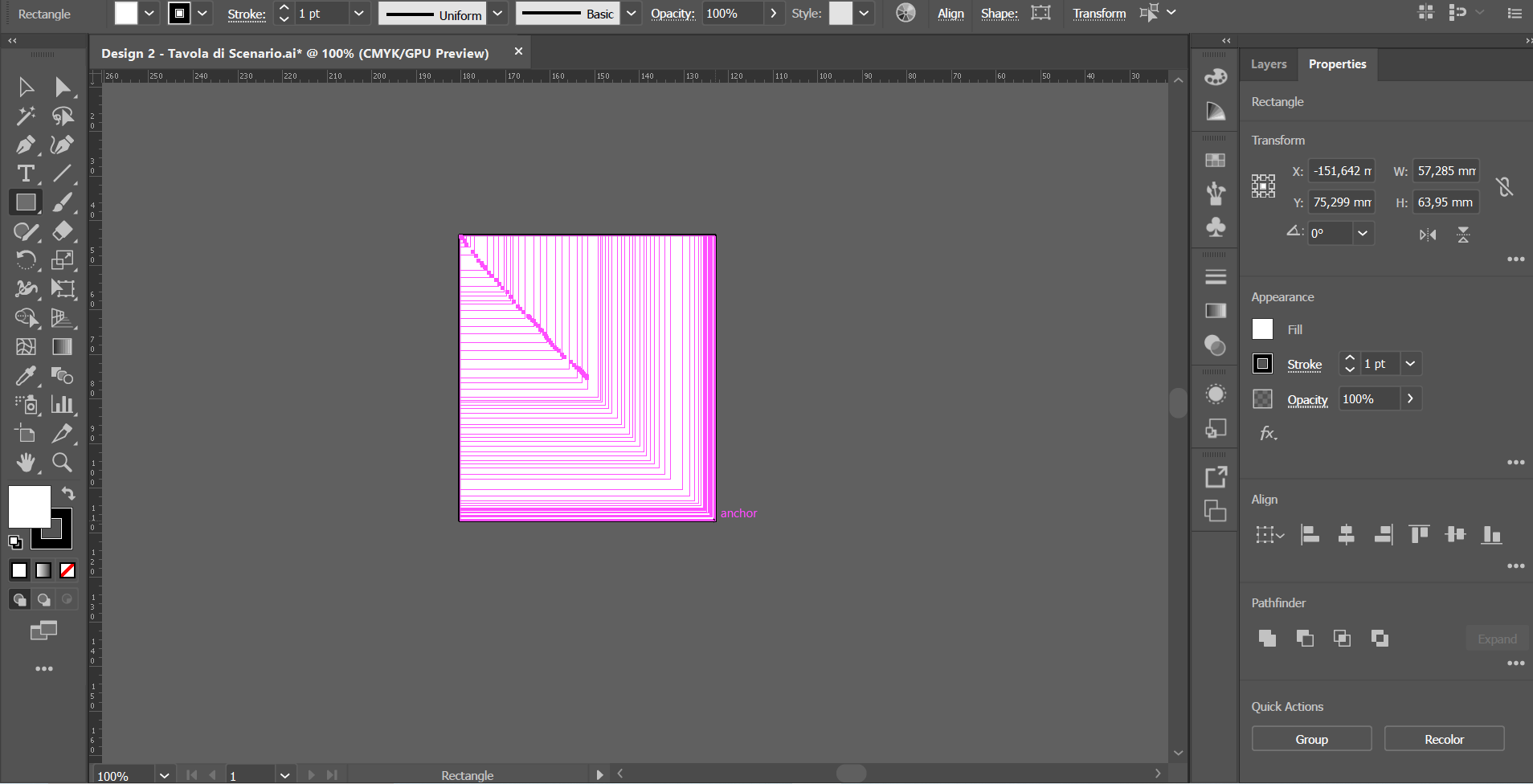Select the Type tool
Image resolution: width=1533 pixels, height=784 pixels.
point(25,174)
